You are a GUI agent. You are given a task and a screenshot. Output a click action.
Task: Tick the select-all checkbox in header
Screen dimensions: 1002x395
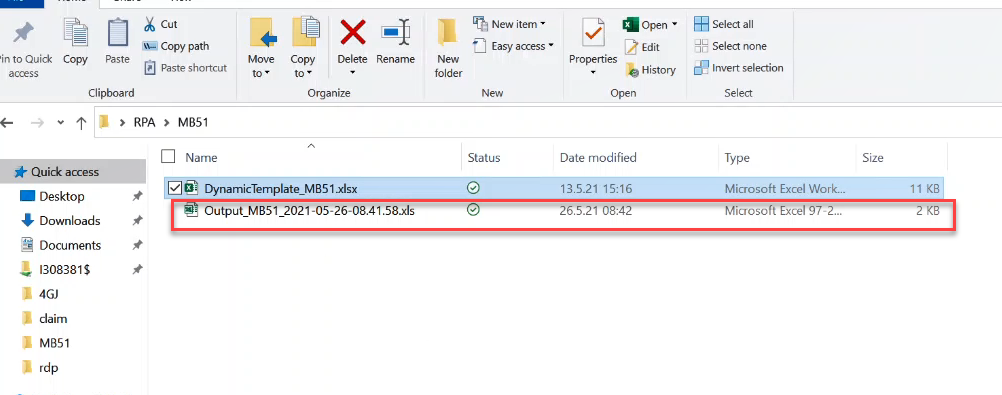(x=168, y=156)
